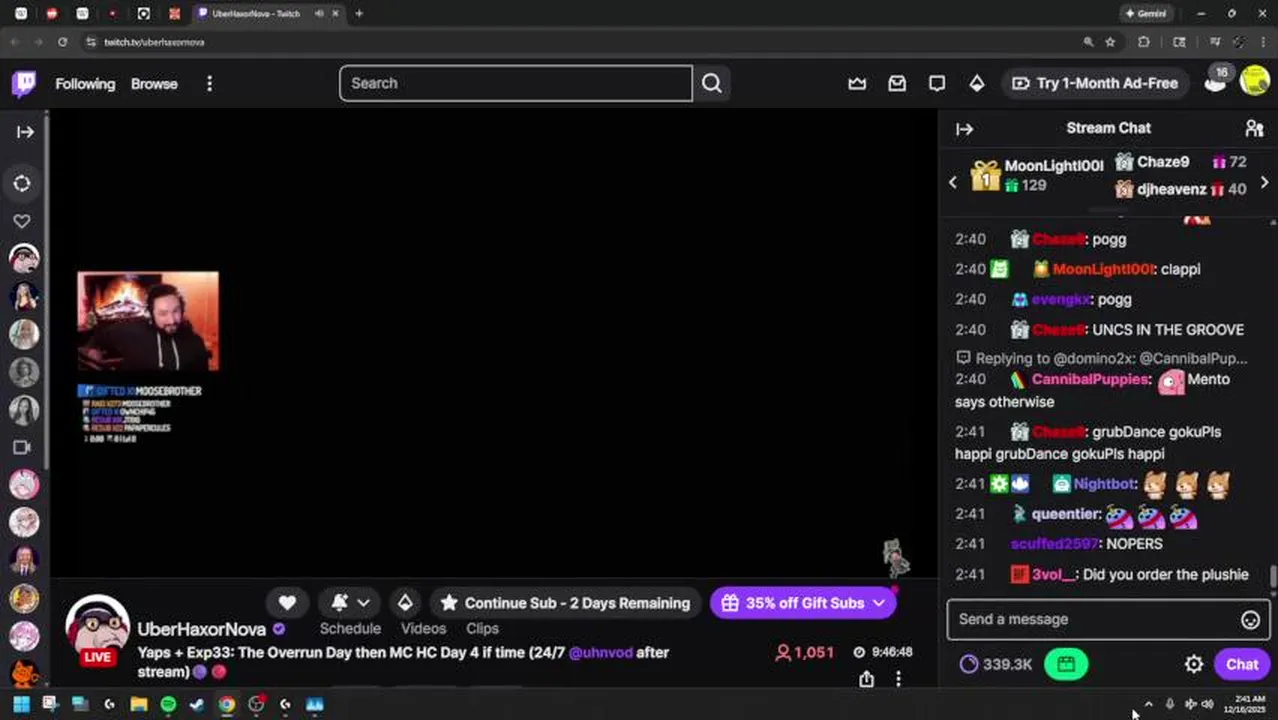The width and height of the screenshot is (1278, 720).
Task: Open the Twitch home logo
Action: (24, 83)
